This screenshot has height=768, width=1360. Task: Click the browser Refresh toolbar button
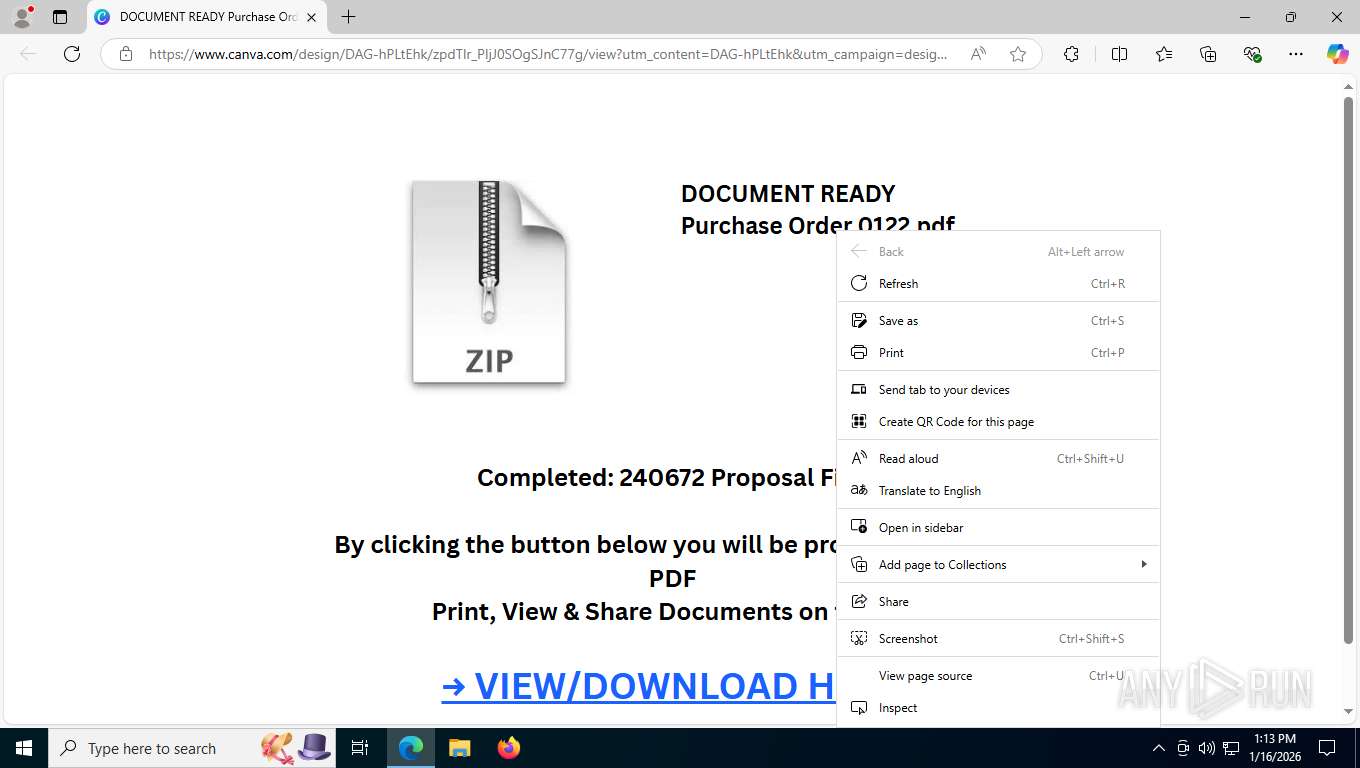pos(72,54)
